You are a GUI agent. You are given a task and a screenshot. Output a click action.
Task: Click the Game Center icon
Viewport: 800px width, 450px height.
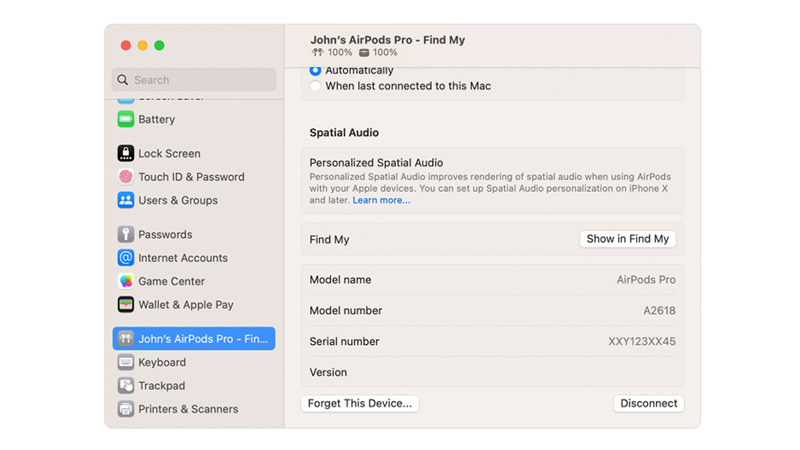click(x=126, y=281)
